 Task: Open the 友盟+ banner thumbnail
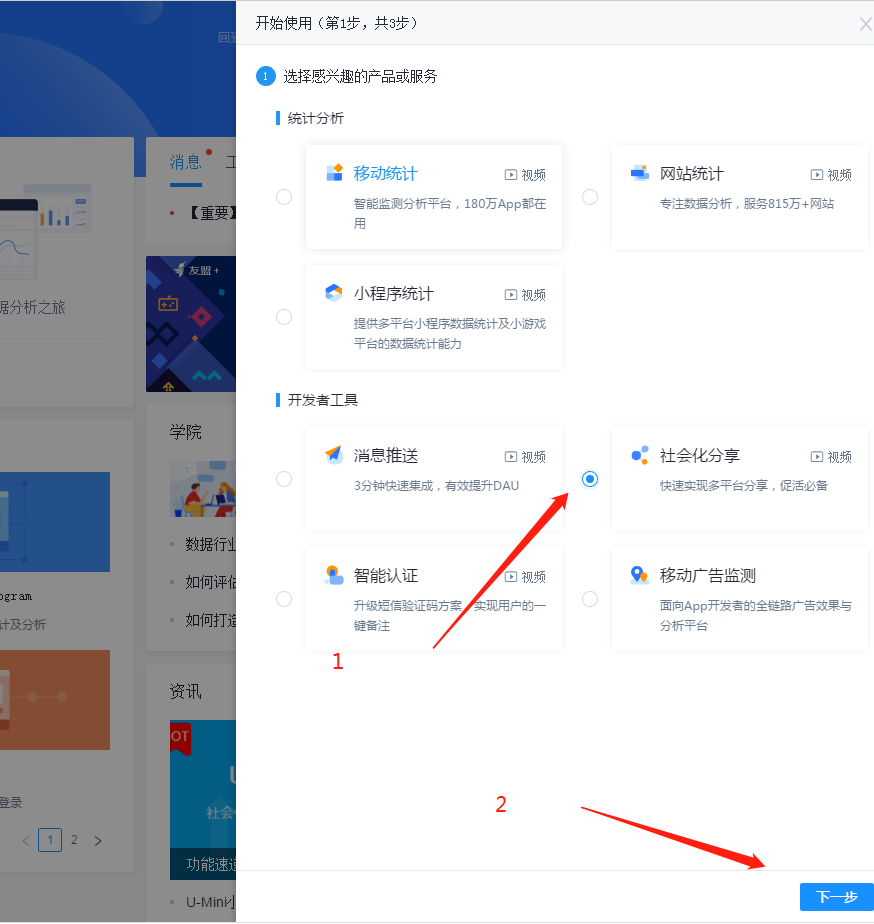(x=190, y=324)
